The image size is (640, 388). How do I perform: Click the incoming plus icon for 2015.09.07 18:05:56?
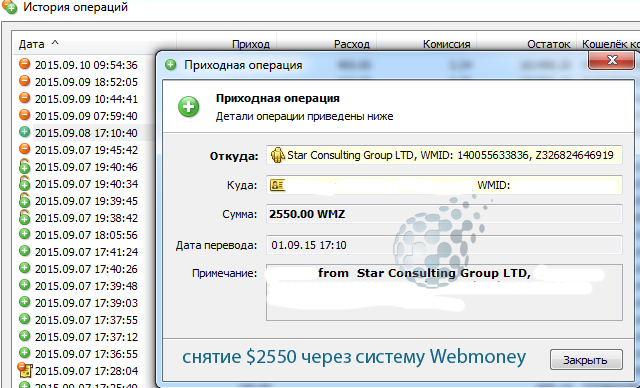tap(24, 234)
